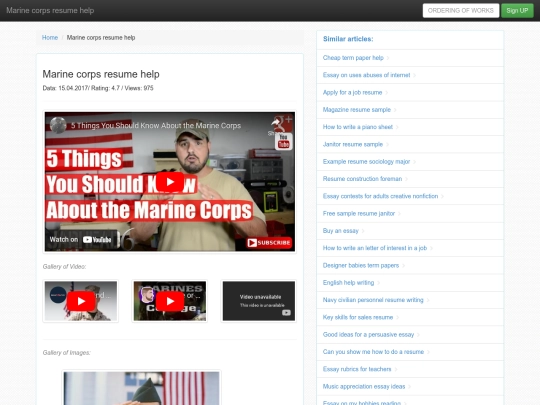The image size is (540, 405).
Task: Click YouTube icon on unavailable video
Action: click(x=286, y=313)
